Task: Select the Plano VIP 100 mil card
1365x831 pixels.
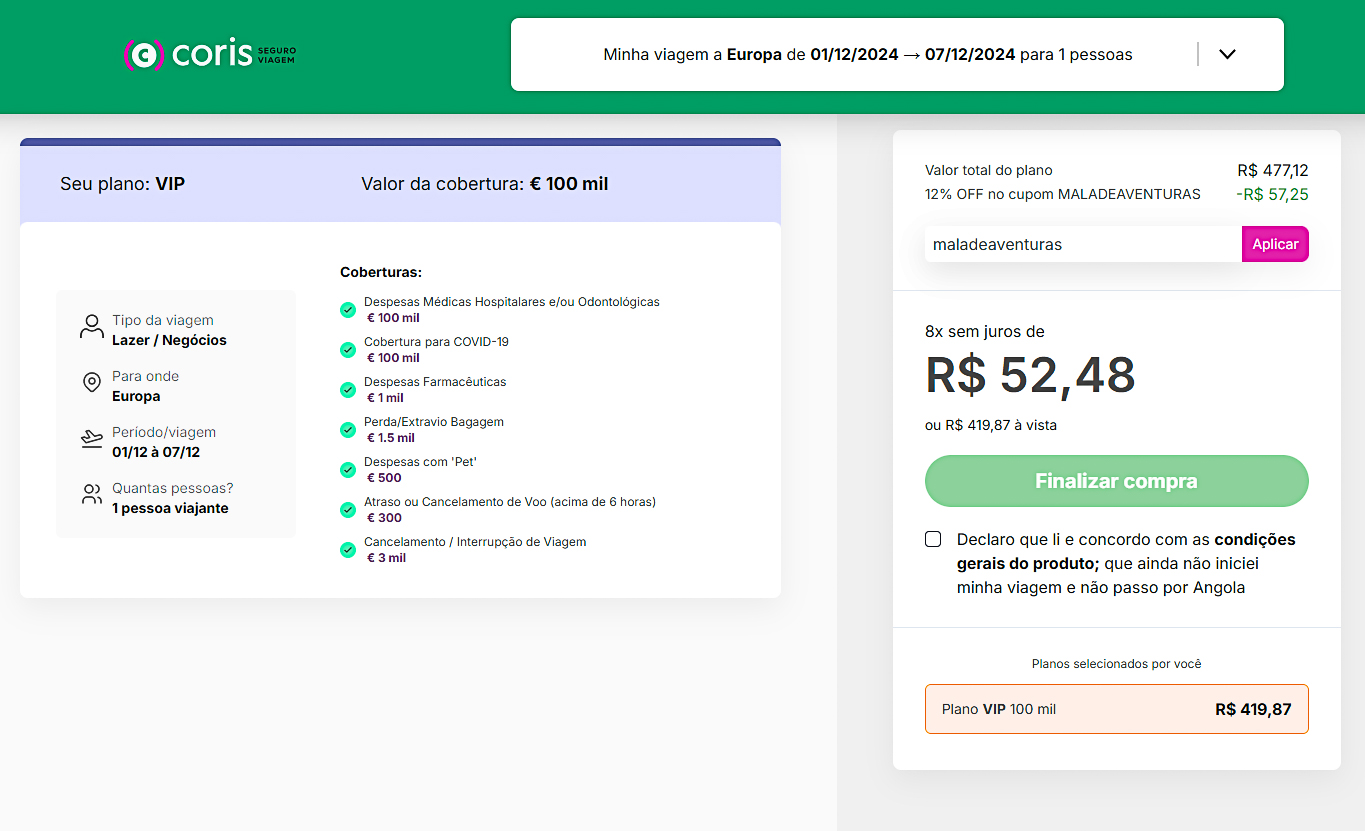Action: coord(1116,709)
